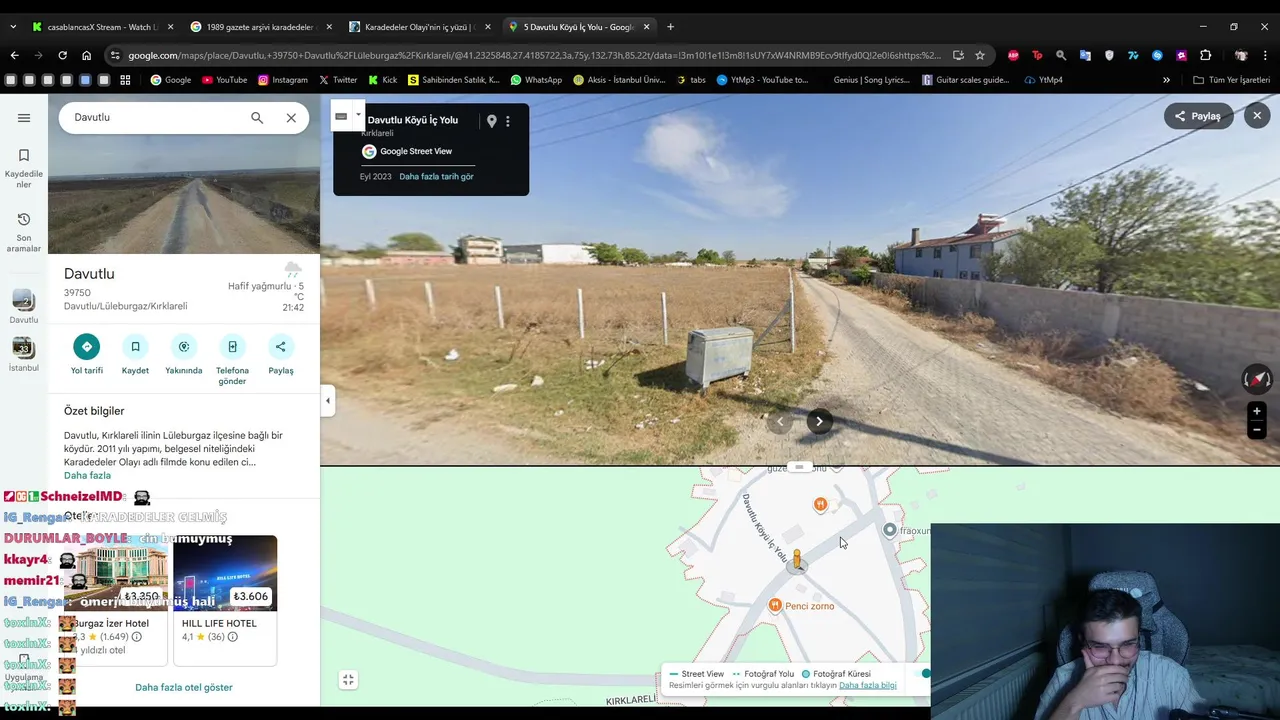This screenshot has height=720, width=1280.
Task: Open the browser extensions puzzle icon
Action: click(x=1206, y=55)
